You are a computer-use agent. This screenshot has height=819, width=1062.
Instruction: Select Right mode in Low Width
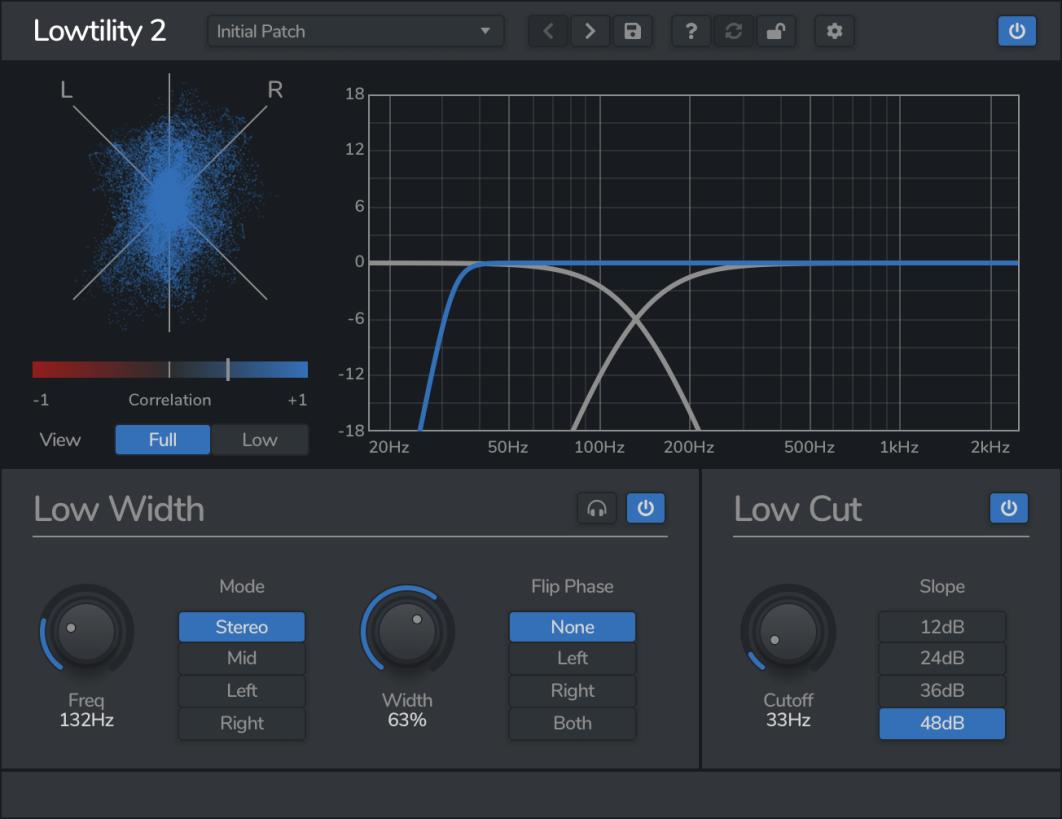pyautogui.click(x=241, y=723)
